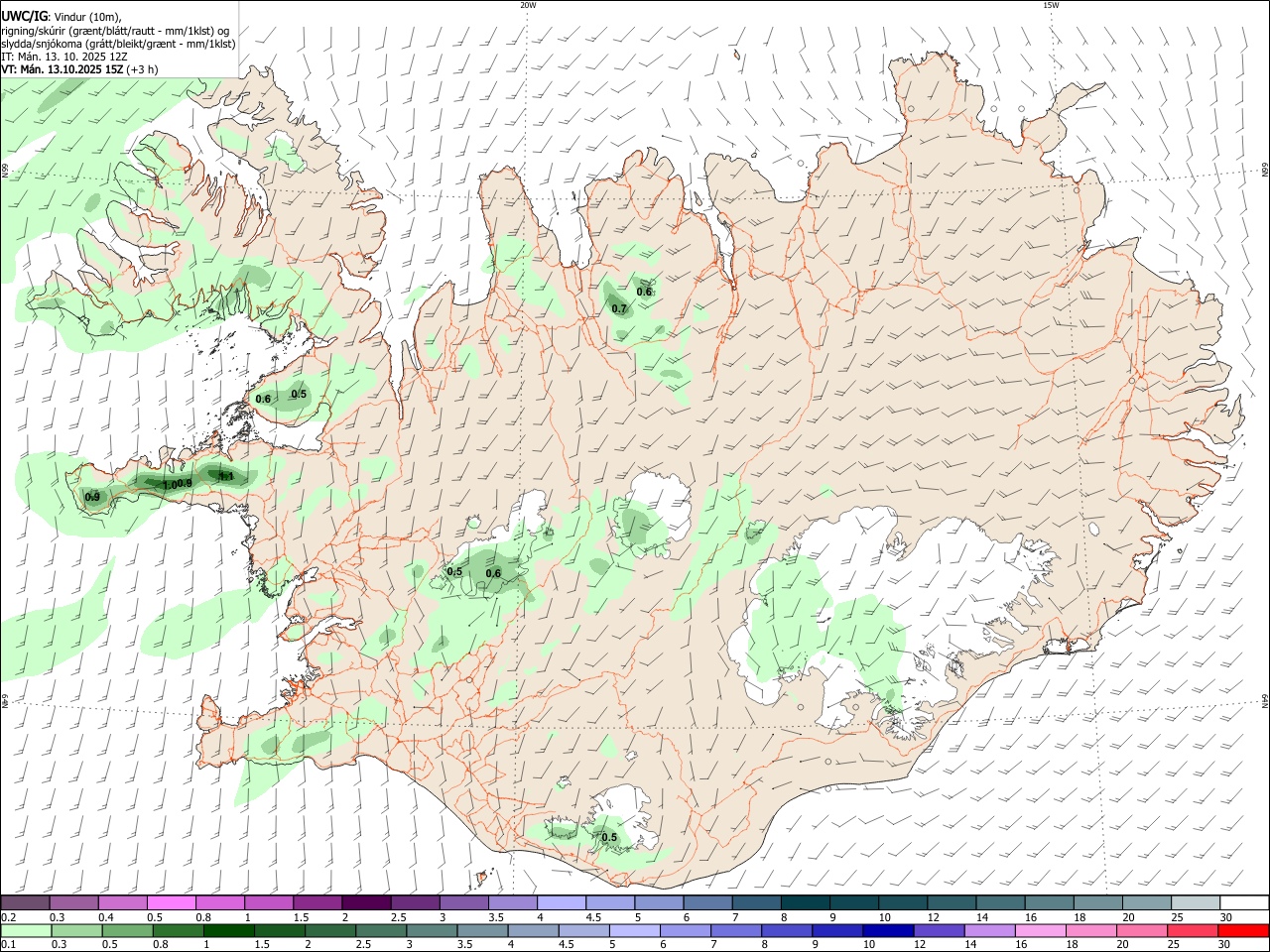Click the bright red swatch labeled 30 in the bottom legend row
Image resolution: width=1270 pixels, height=952 pixels.
click(x=1243, y=930)
